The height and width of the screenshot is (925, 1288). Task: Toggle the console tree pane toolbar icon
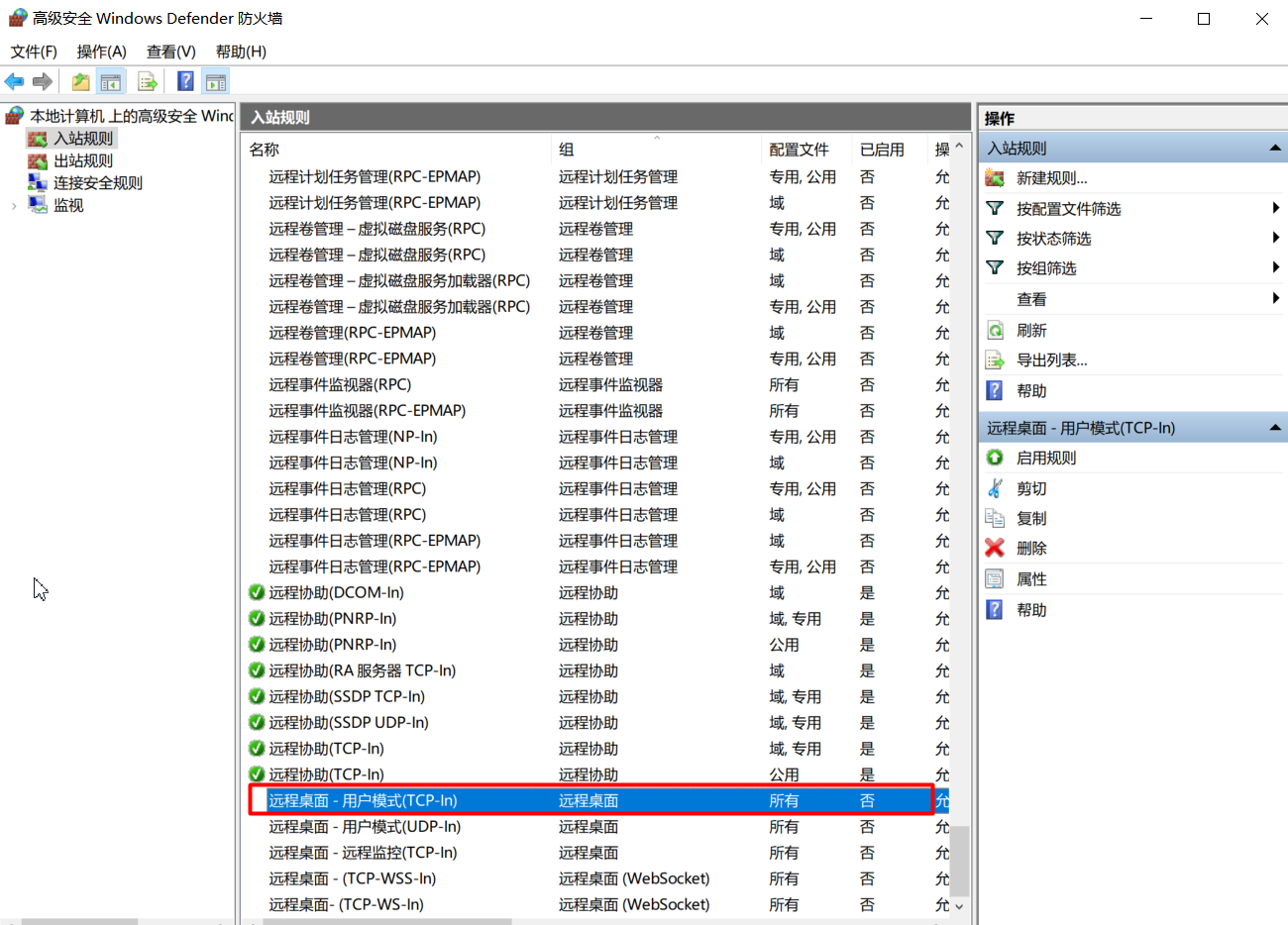point(111,81)
